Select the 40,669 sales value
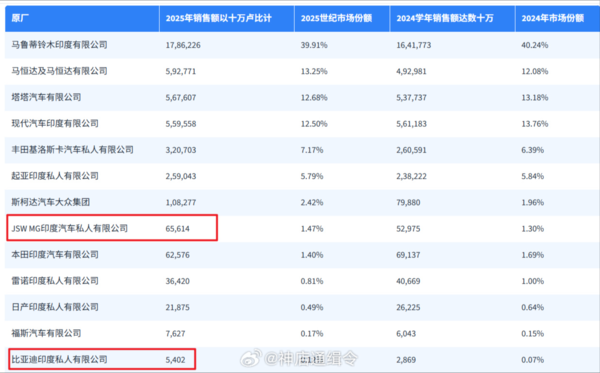Image resolution: width=600 pixels, height=373 pixels. tap(408, 281)
